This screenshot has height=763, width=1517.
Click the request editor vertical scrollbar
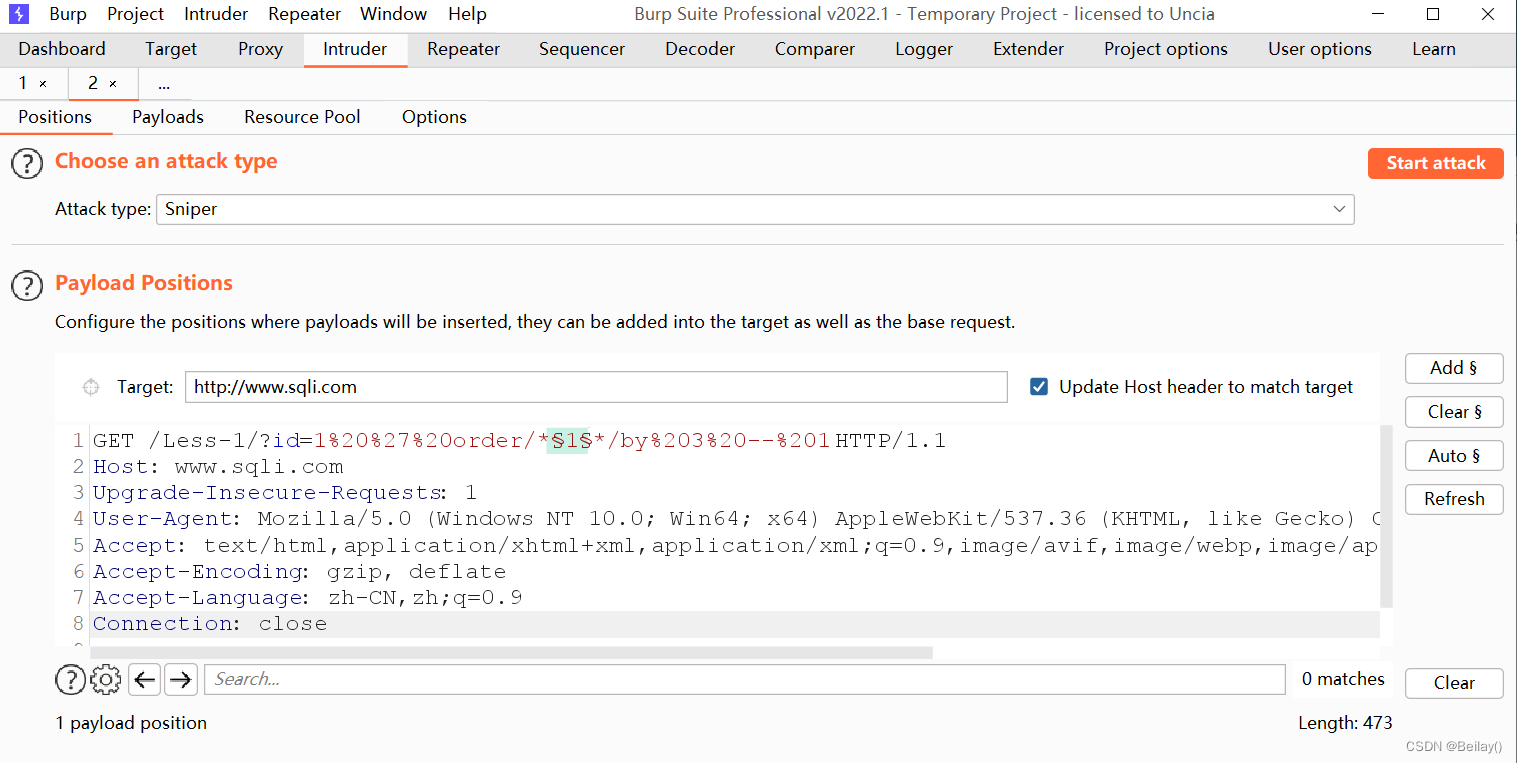[1386, 516]
